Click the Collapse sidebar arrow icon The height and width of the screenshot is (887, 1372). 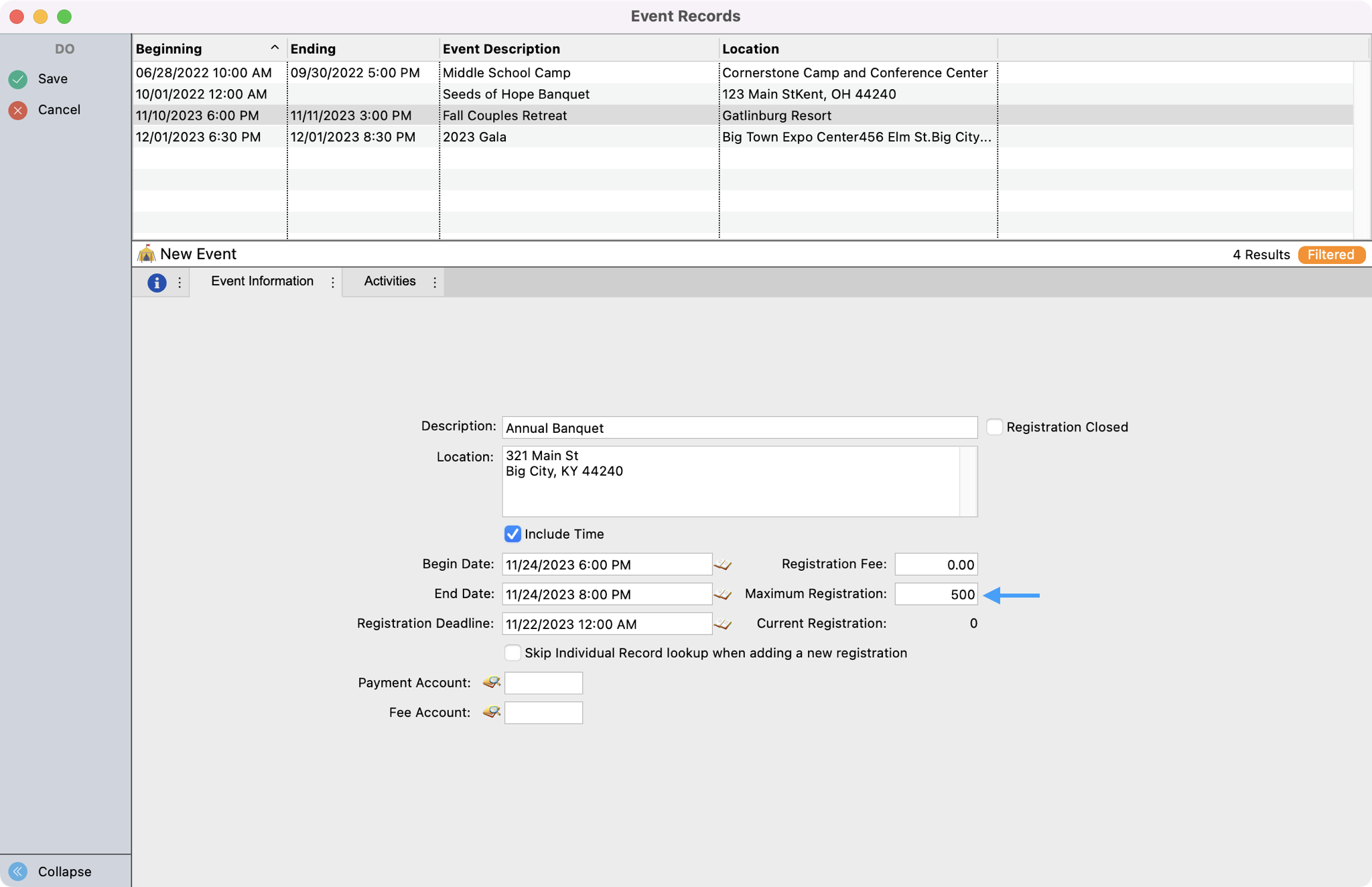(18, 871)
